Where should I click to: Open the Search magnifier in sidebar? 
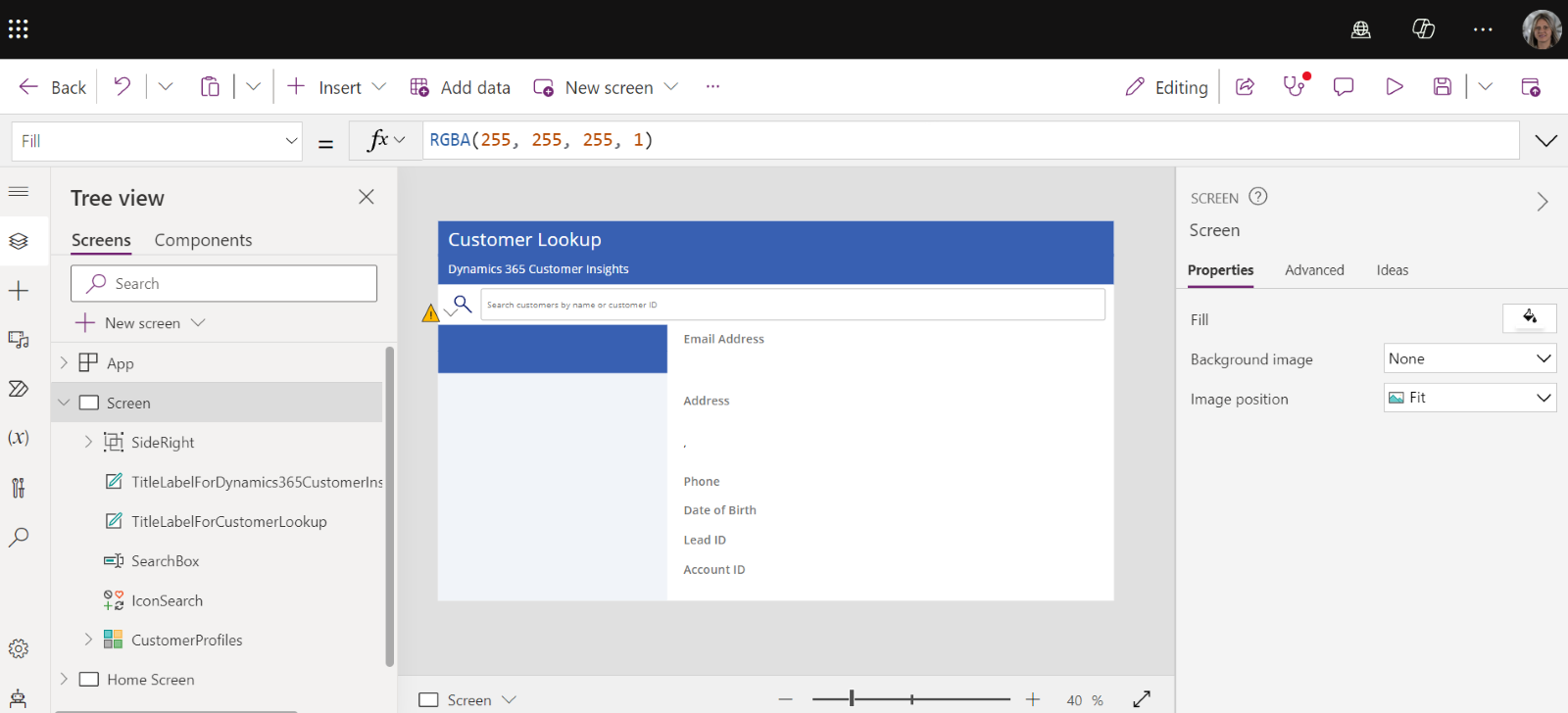(19, 537)
